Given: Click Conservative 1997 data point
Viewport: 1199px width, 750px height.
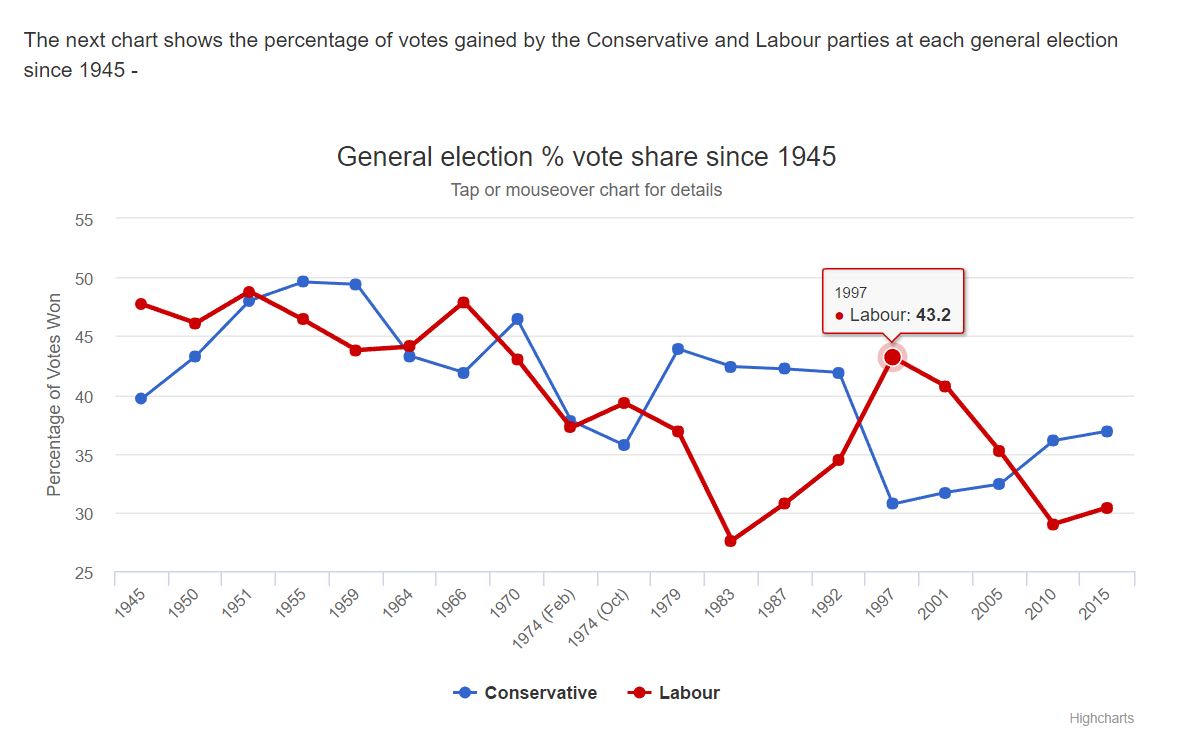Looking at the screenshot, I should [892, 504].
